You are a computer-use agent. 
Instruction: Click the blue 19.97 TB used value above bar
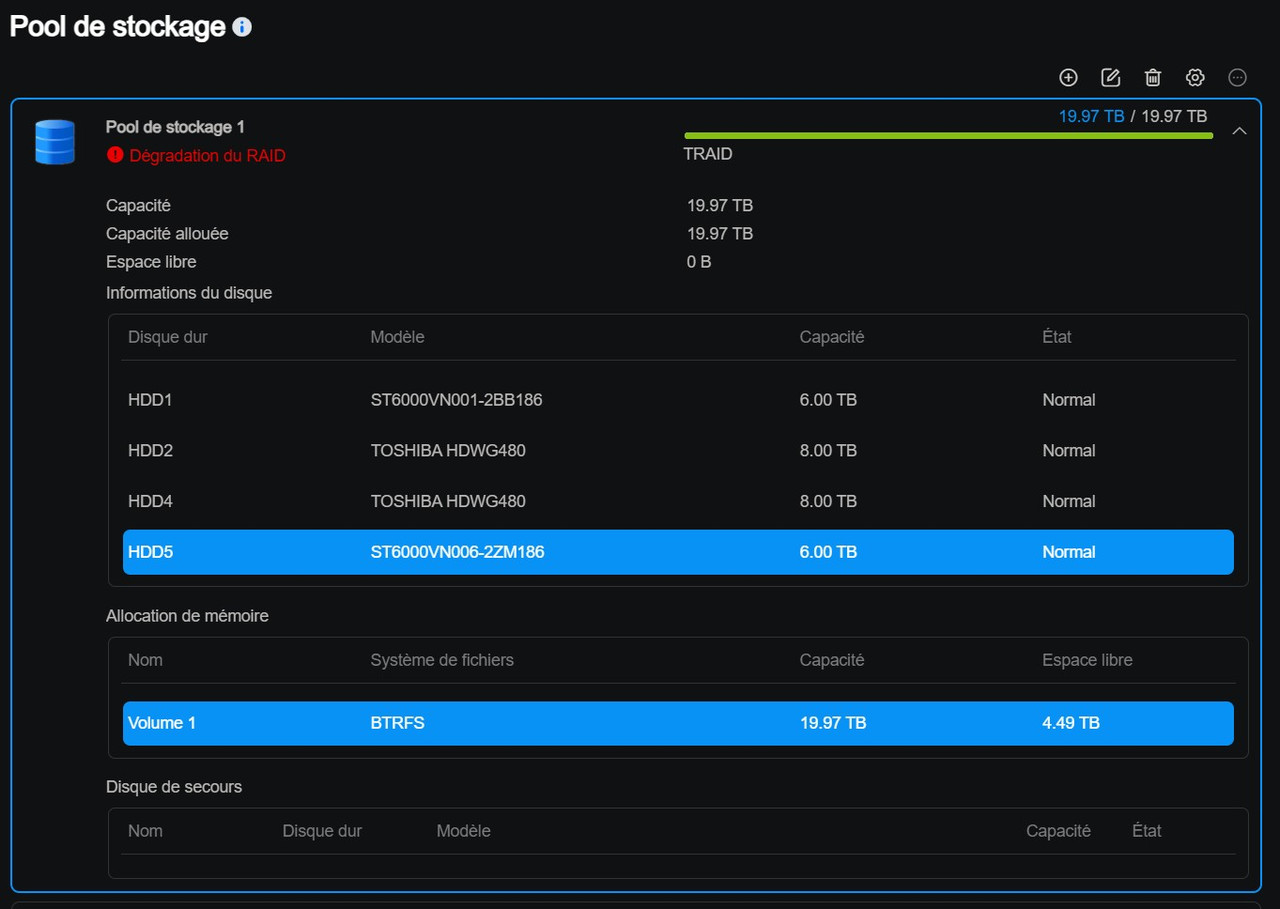click(1091, 116)
